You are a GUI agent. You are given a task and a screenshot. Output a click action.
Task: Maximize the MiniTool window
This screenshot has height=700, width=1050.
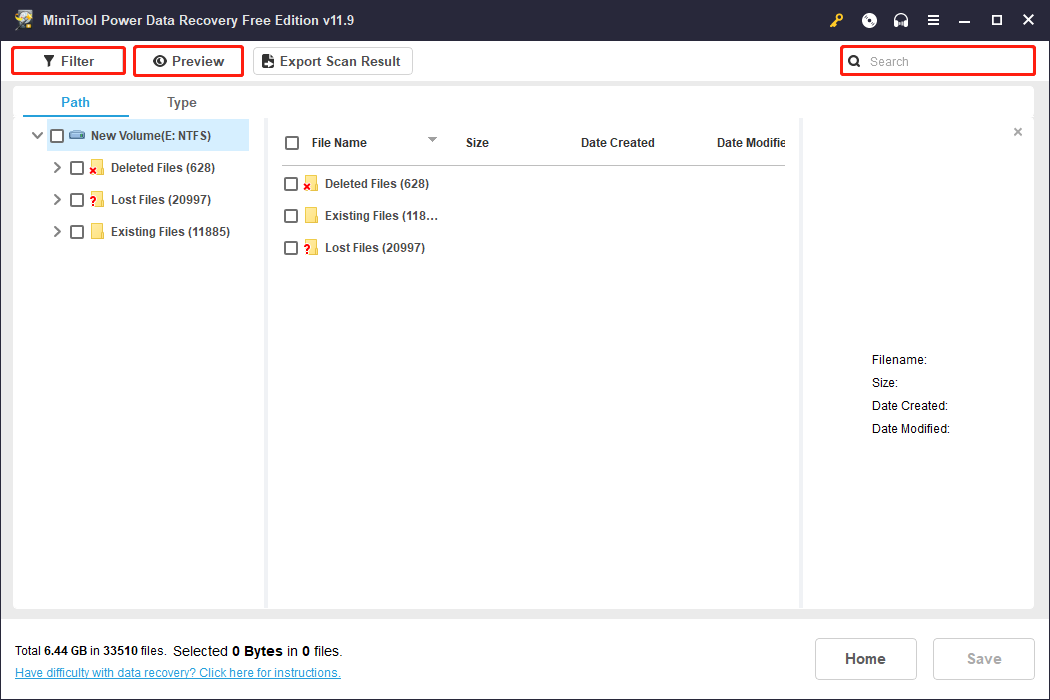[996, 21]
